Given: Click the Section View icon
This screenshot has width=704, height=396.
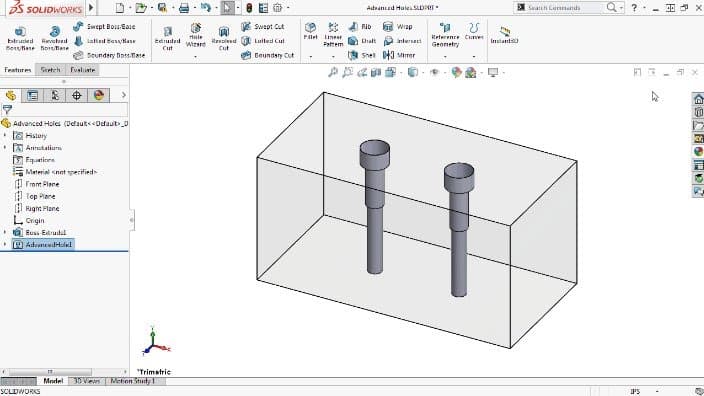Looking at the screenshot, I should pyautogui.click(x=376, y=72).
